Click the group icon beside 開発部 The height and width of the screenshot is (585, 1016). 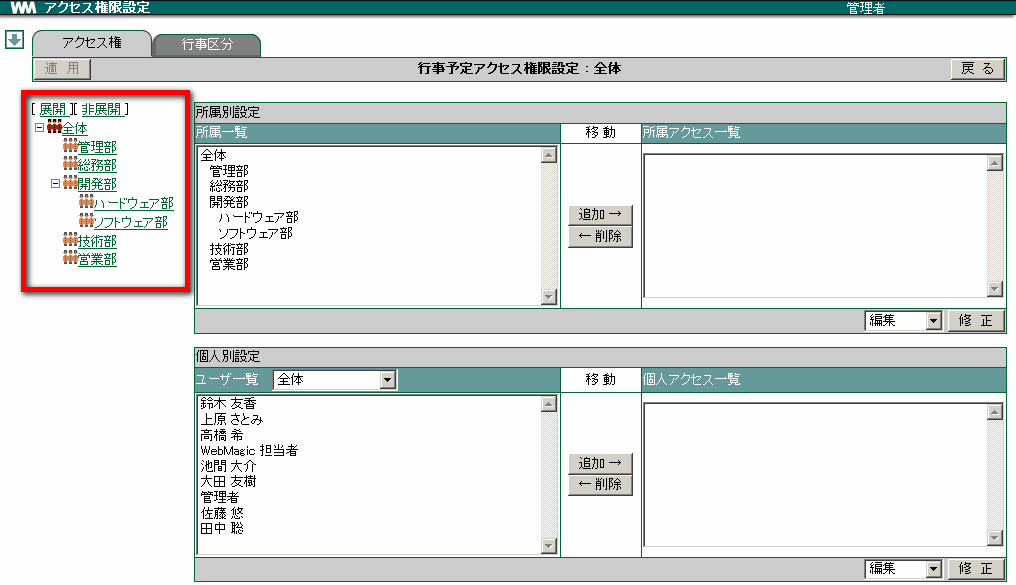(70, 183)
